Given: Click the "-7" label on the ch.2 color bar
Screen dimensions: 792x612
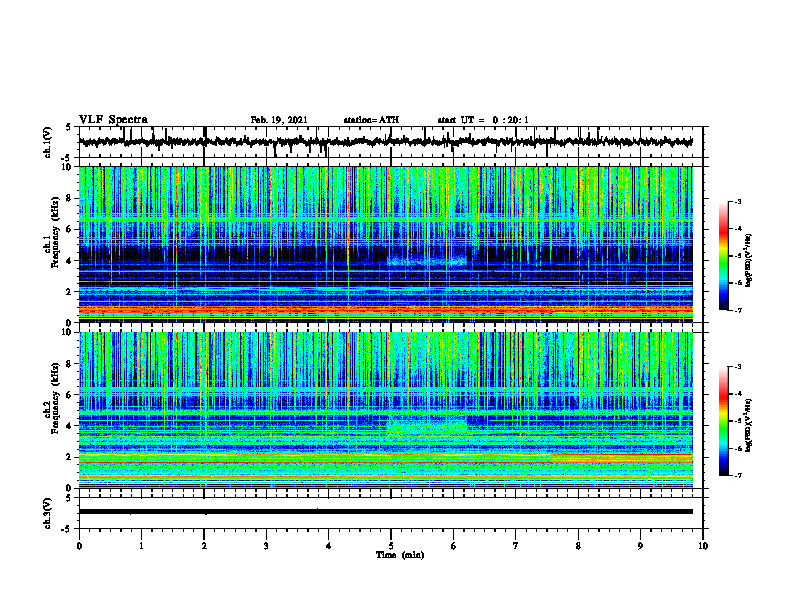Looking at the screenshot, I should 737,475.
